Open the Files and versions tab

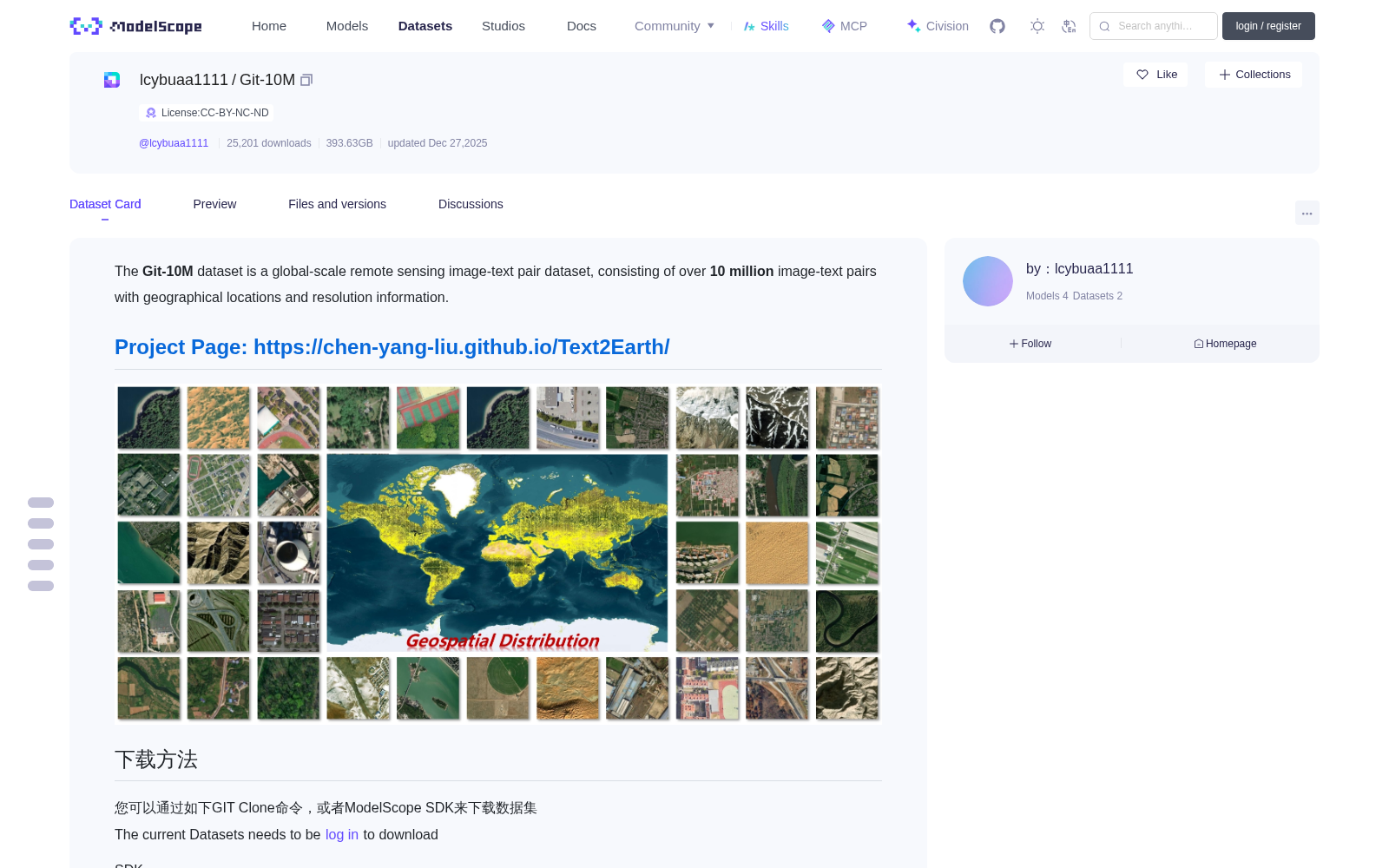tap(337, 204)
